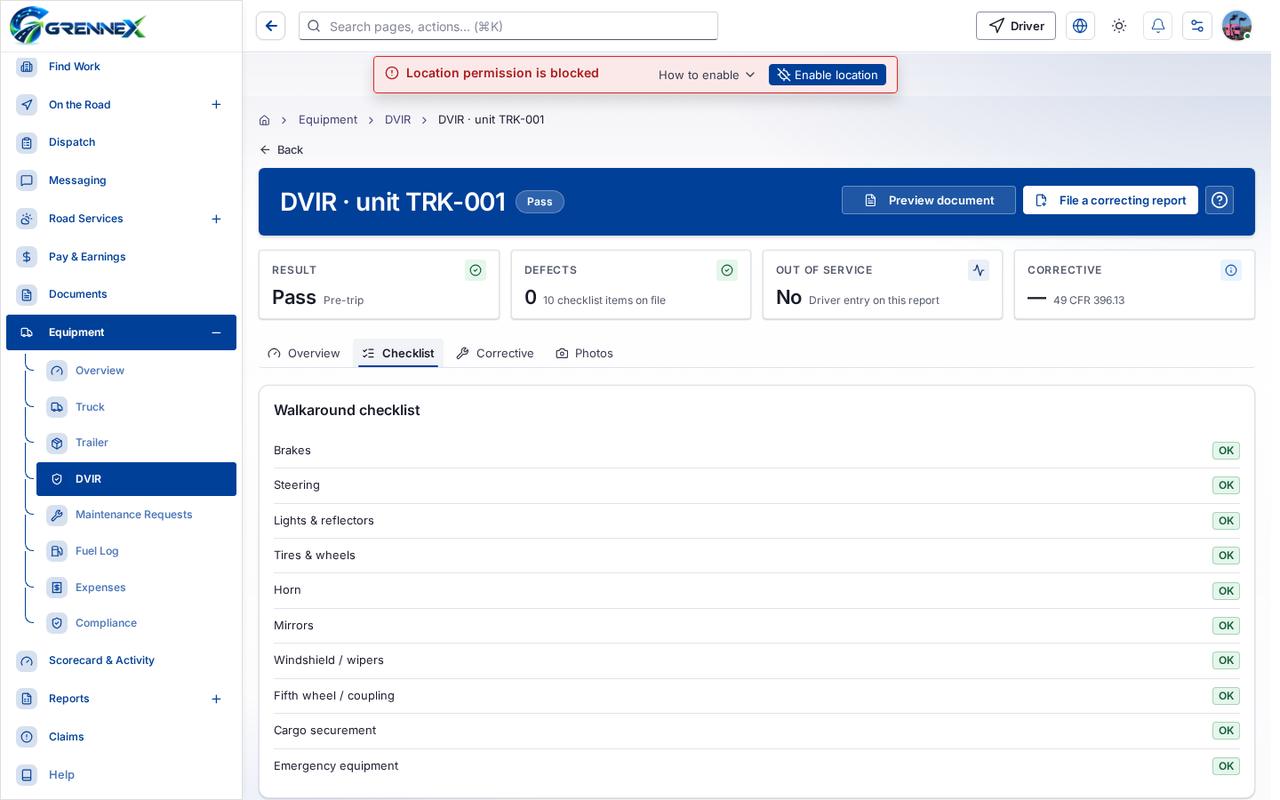The image size is (1280, 800).
Task: Click the Equipment breadcrumb link
Action: click(328, 120)
